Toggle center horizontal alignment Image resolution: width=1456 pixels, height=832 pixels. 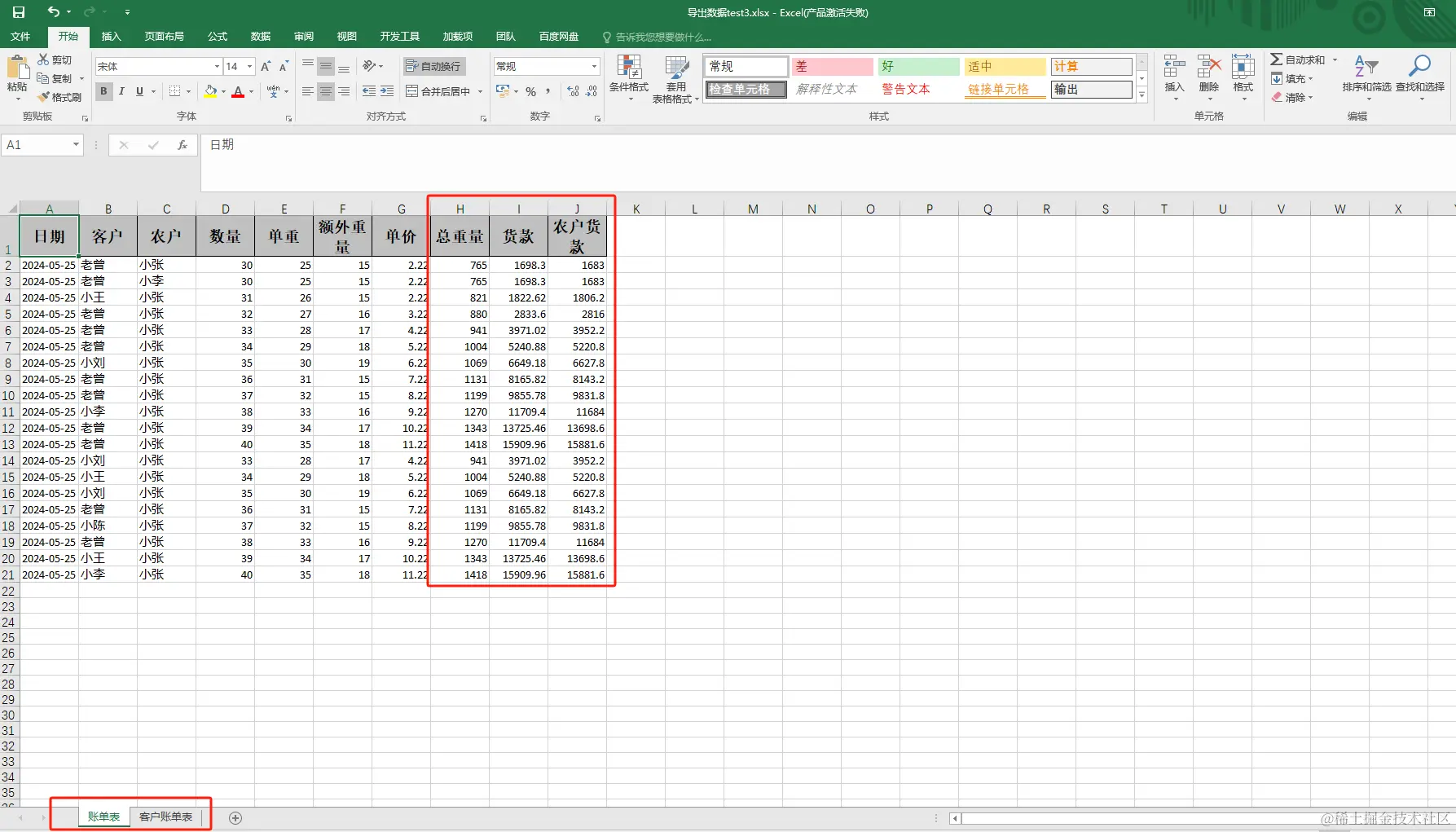(x=326, y=91)
